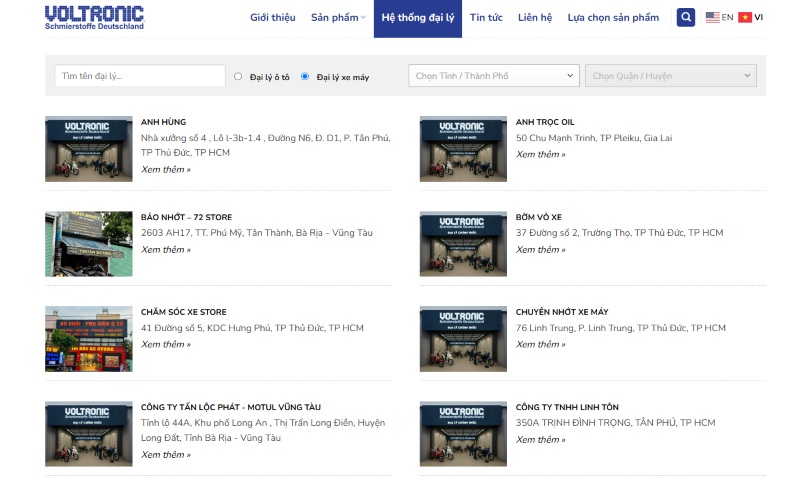This screenshot has height=484, width=800.
Task: Focus the Tìm tên đại lý search field
Action: (x=140, y=76)
